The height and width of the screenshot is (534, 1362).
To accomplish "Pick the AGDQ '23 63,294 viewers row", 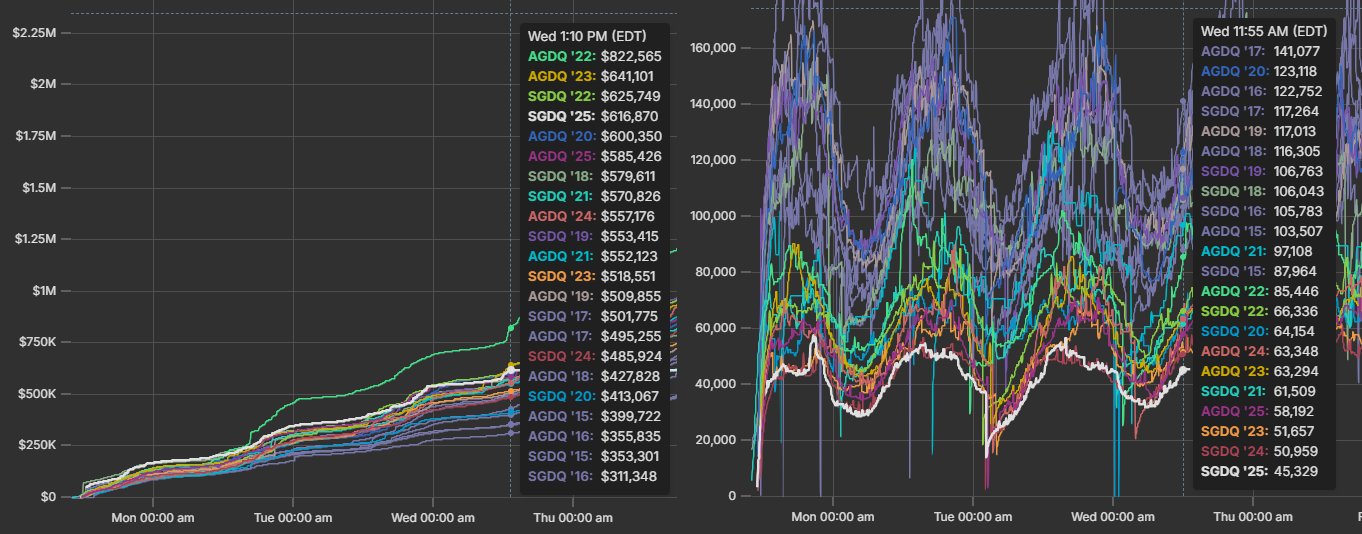I will (1259, 371).
